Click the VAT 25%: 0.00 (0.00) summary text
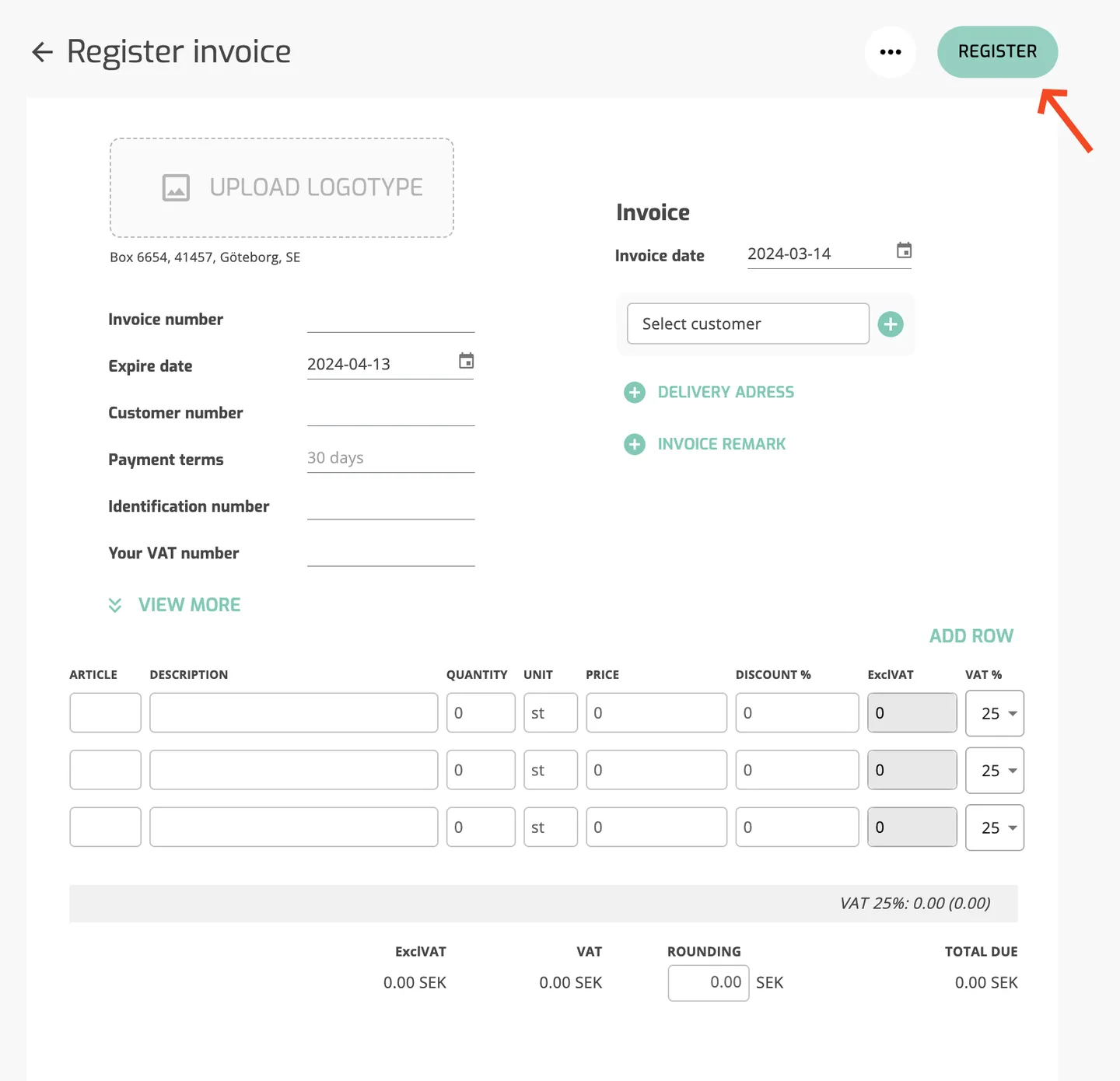This screenshot has width=1120, height=1081. click(915, 904)
